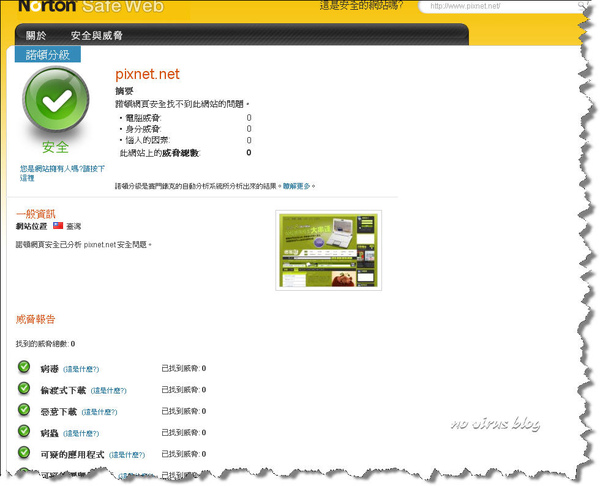Open 這是什麼 link next to 病毒
Screen dimensions: 600x486
81,369
